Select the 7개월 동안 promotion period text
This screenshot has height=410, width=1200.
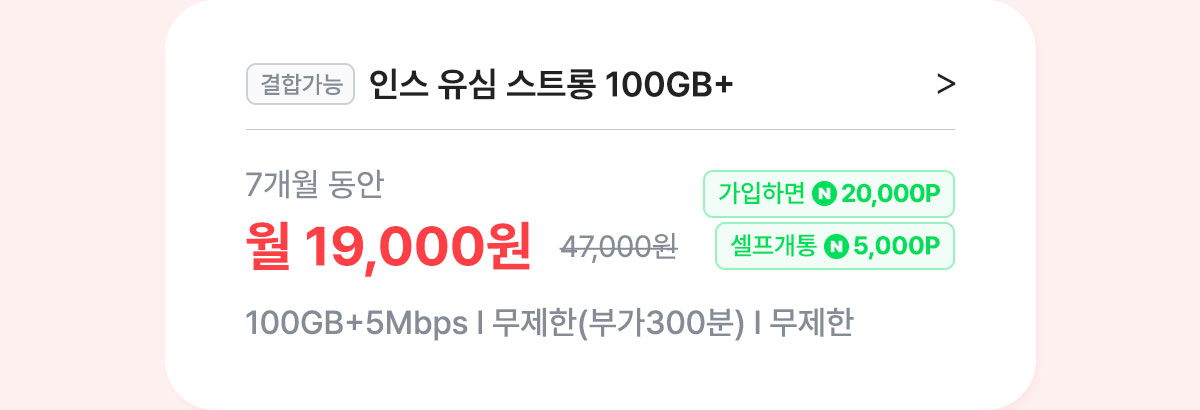(x=315, y=184)
